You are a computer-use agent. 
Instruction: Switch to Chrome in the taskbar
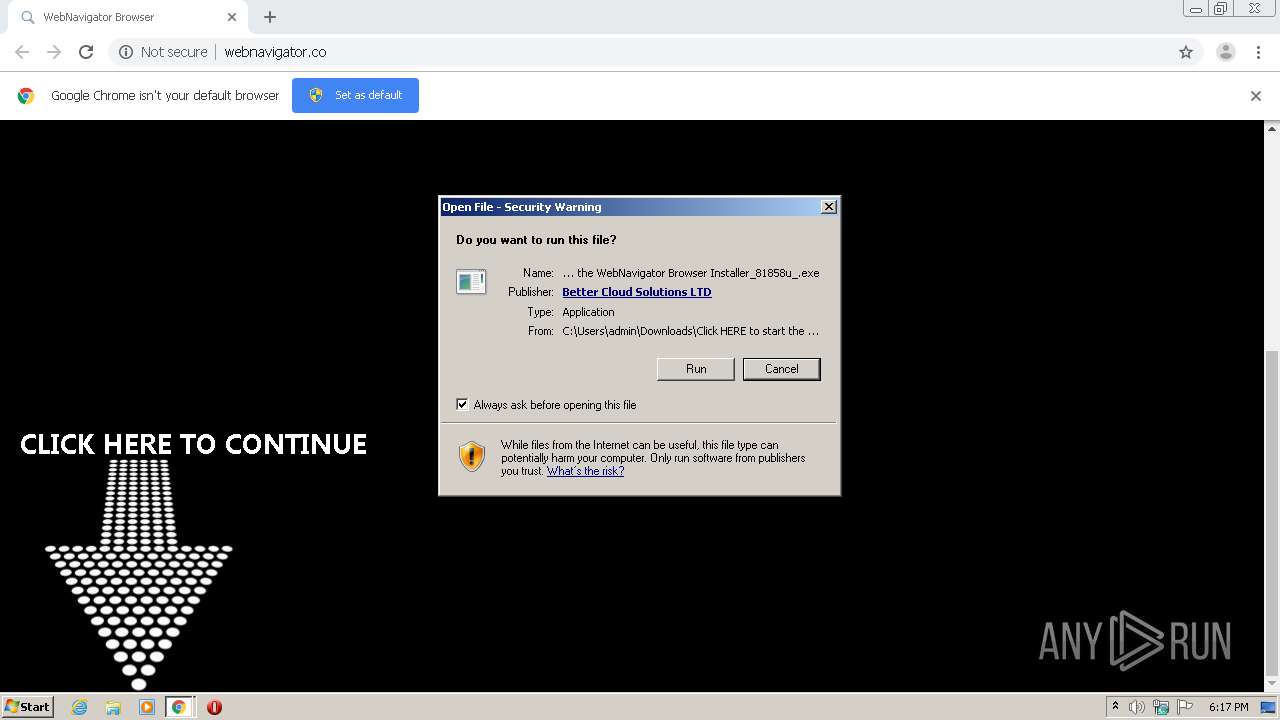click(x=179, y=707)
